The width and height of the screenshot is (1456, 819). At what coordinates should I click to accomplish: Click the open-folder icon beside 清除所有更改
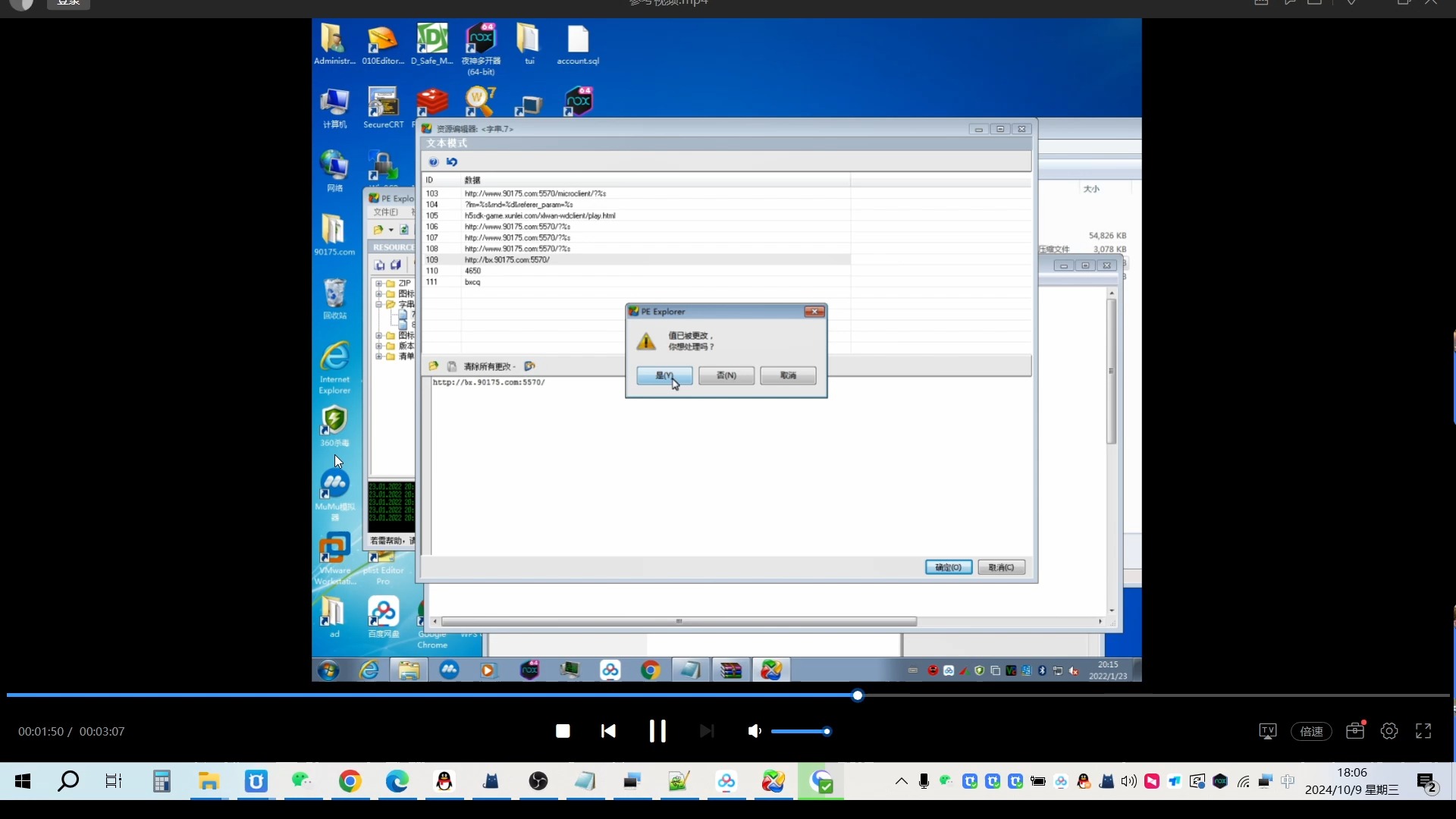[x=434, y=366]
